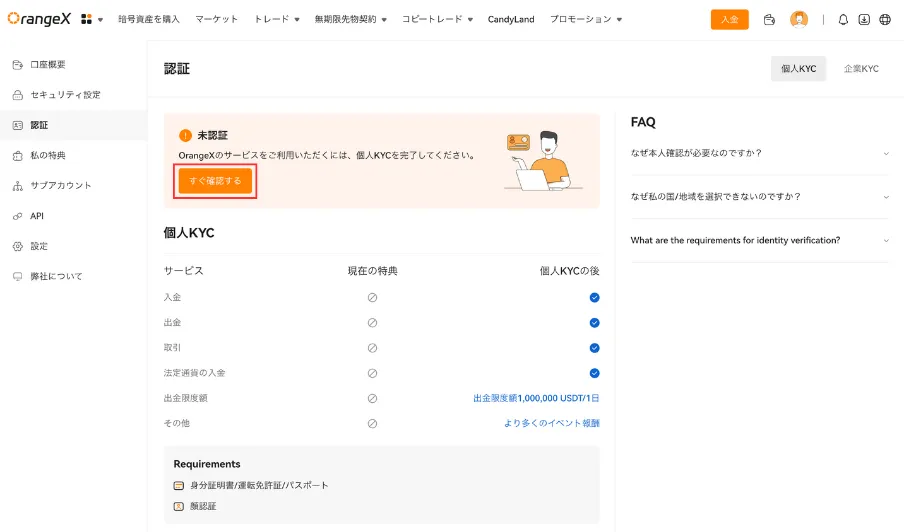Click the ID card icon under Requirements

pos(179,486)
